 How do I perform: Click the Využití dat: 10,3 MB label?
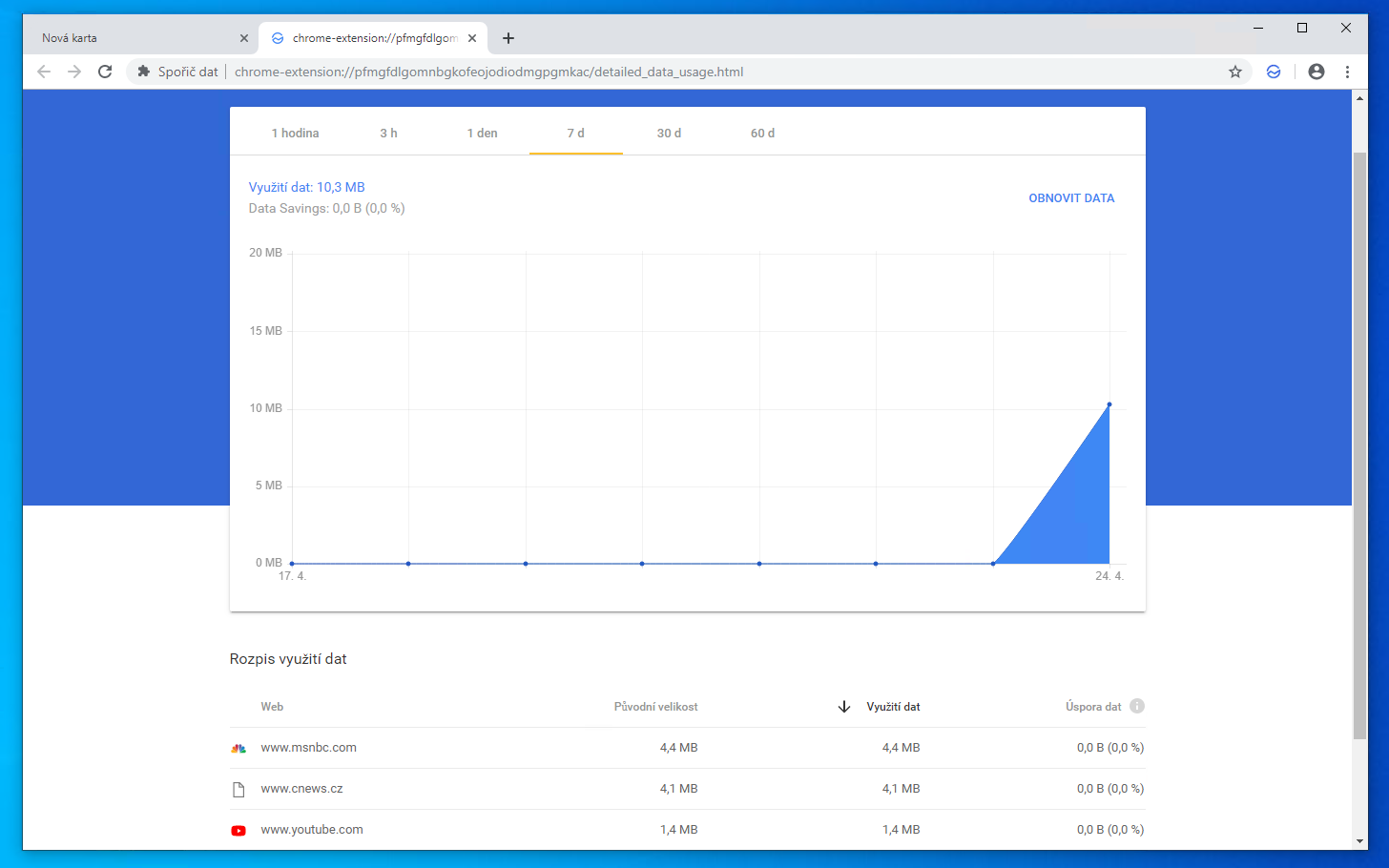point(307,187)
